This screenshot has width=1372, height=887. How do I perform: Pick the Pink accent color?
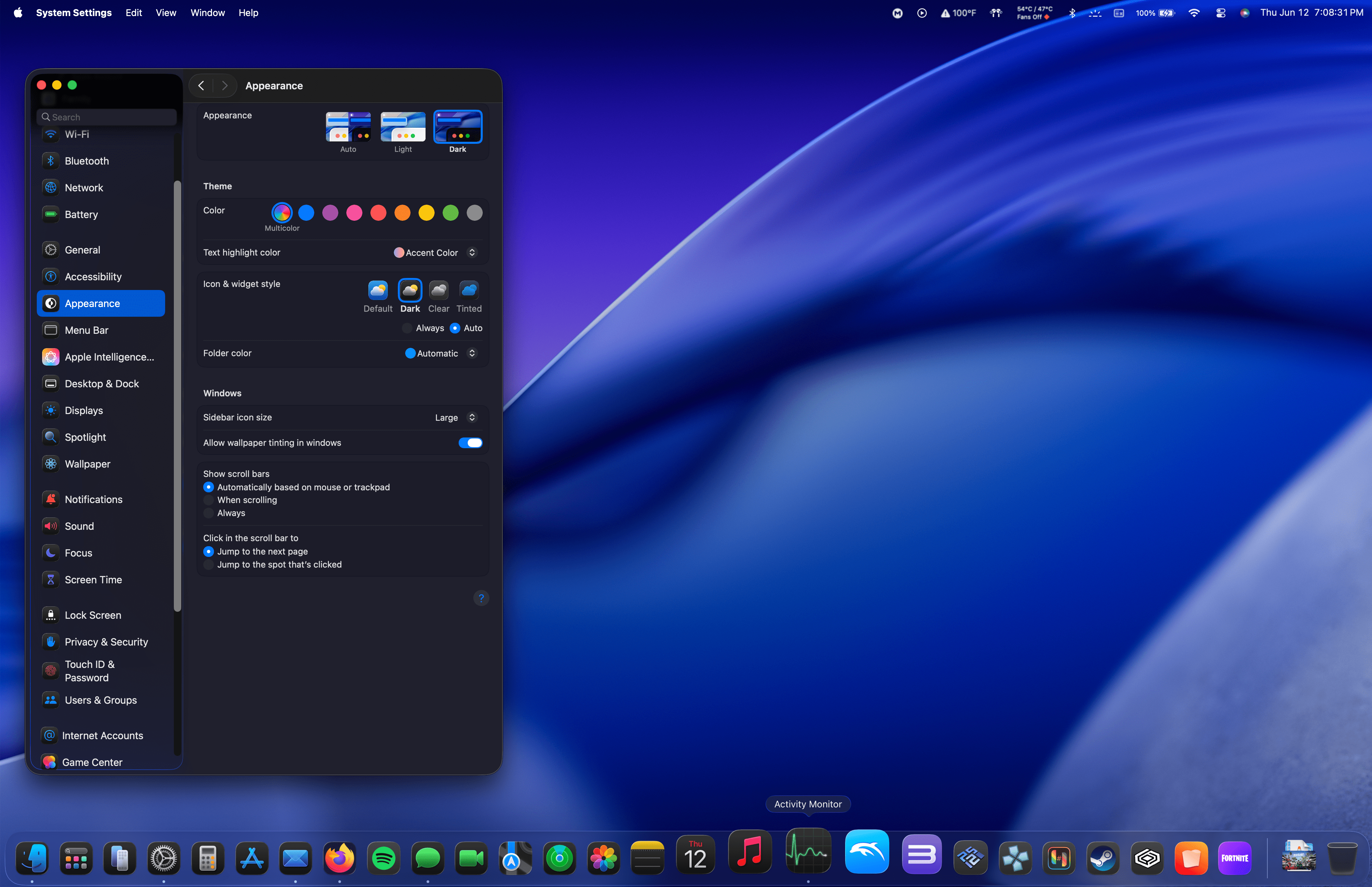coord(355,213)
